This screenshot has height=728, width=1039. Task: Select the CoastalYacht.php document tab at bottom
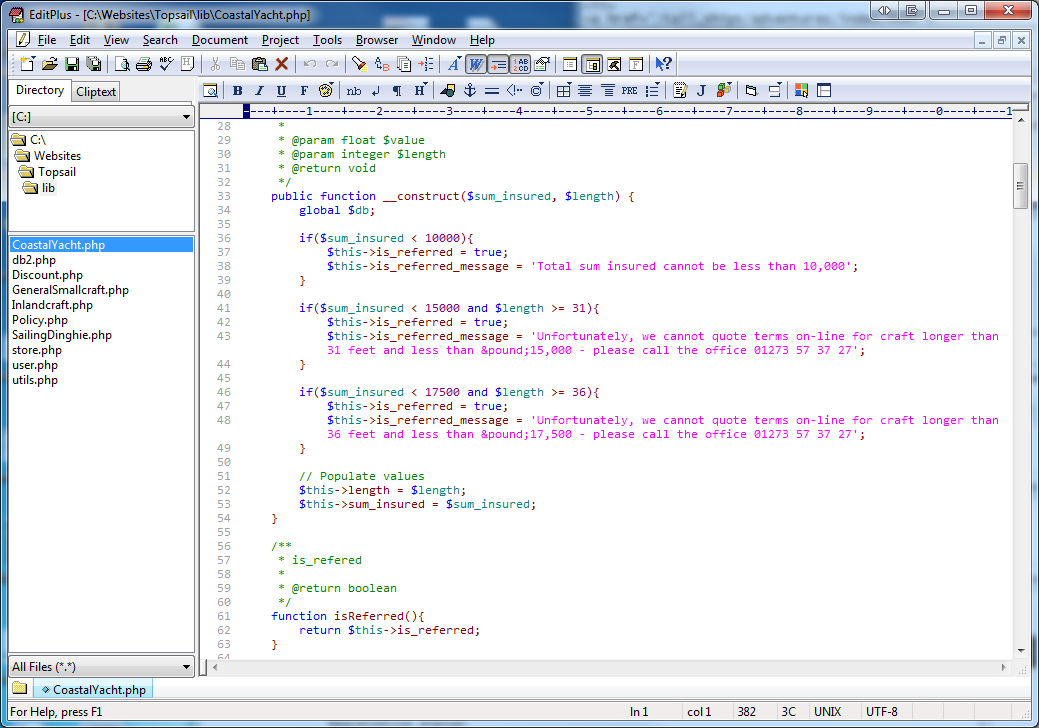point(93,689)
